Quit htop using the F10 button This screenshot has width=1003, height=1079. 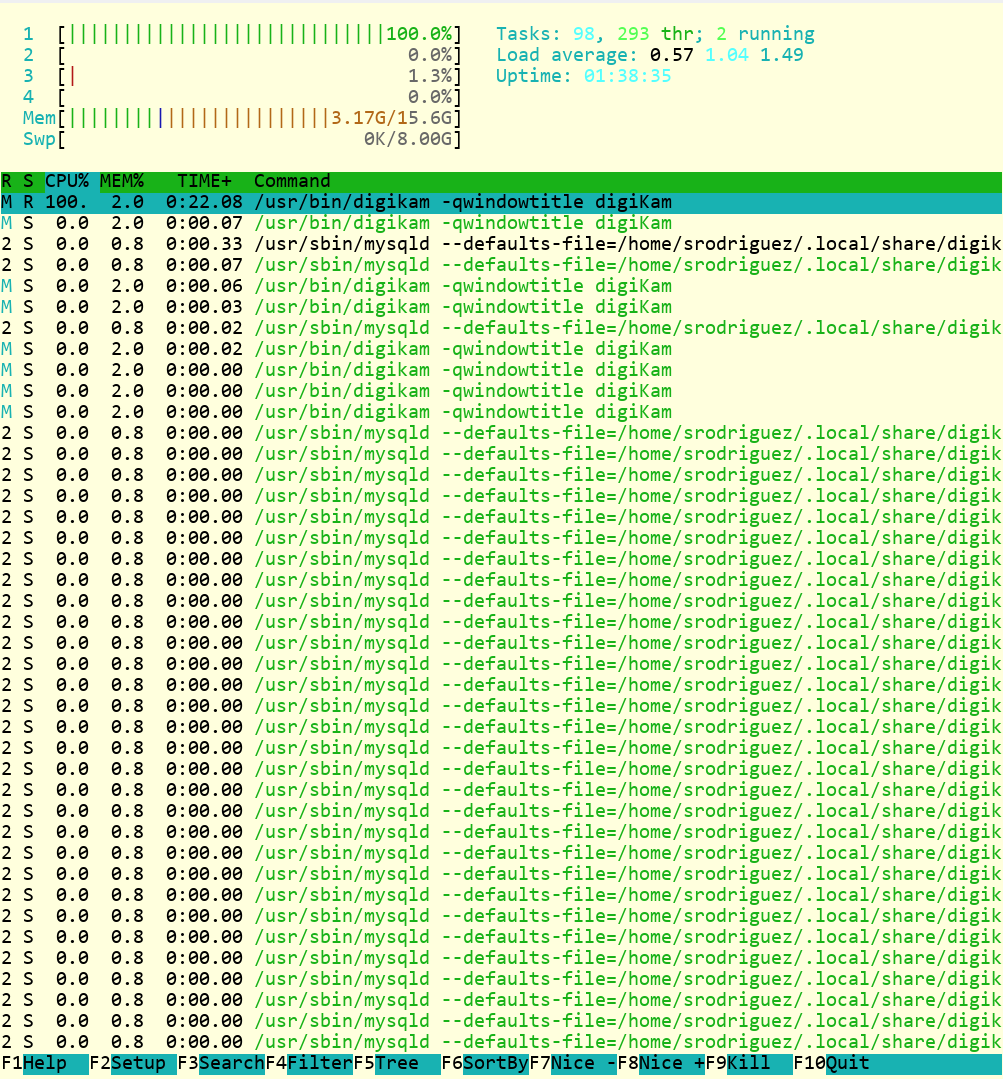pos(847,1063)
